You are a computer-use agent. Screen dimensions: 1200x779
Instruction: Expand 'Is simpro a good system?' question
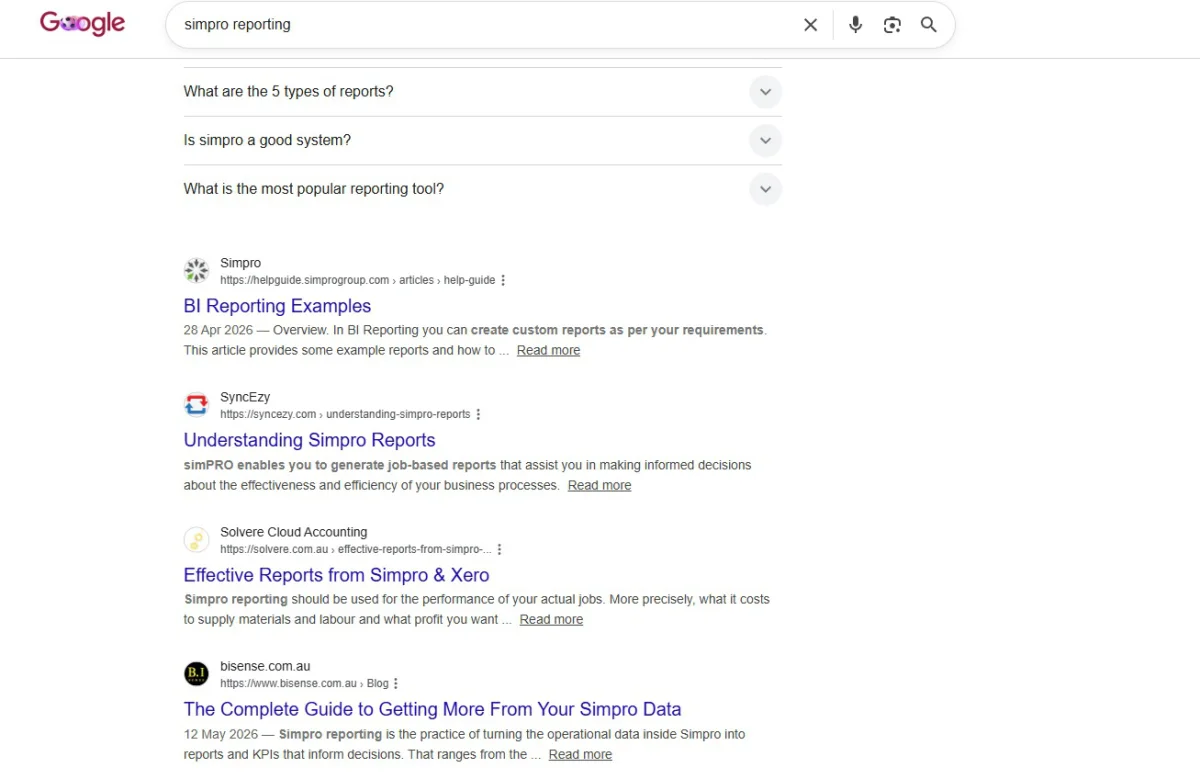point(482,141)
